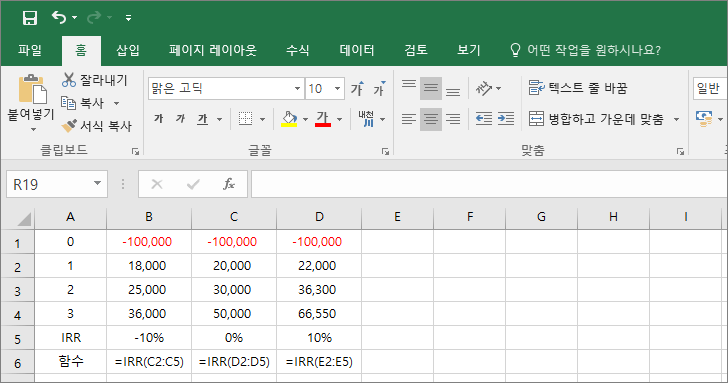Select align right icon
The width and height of the screenshot is (728, 383).
click(453, 119)
